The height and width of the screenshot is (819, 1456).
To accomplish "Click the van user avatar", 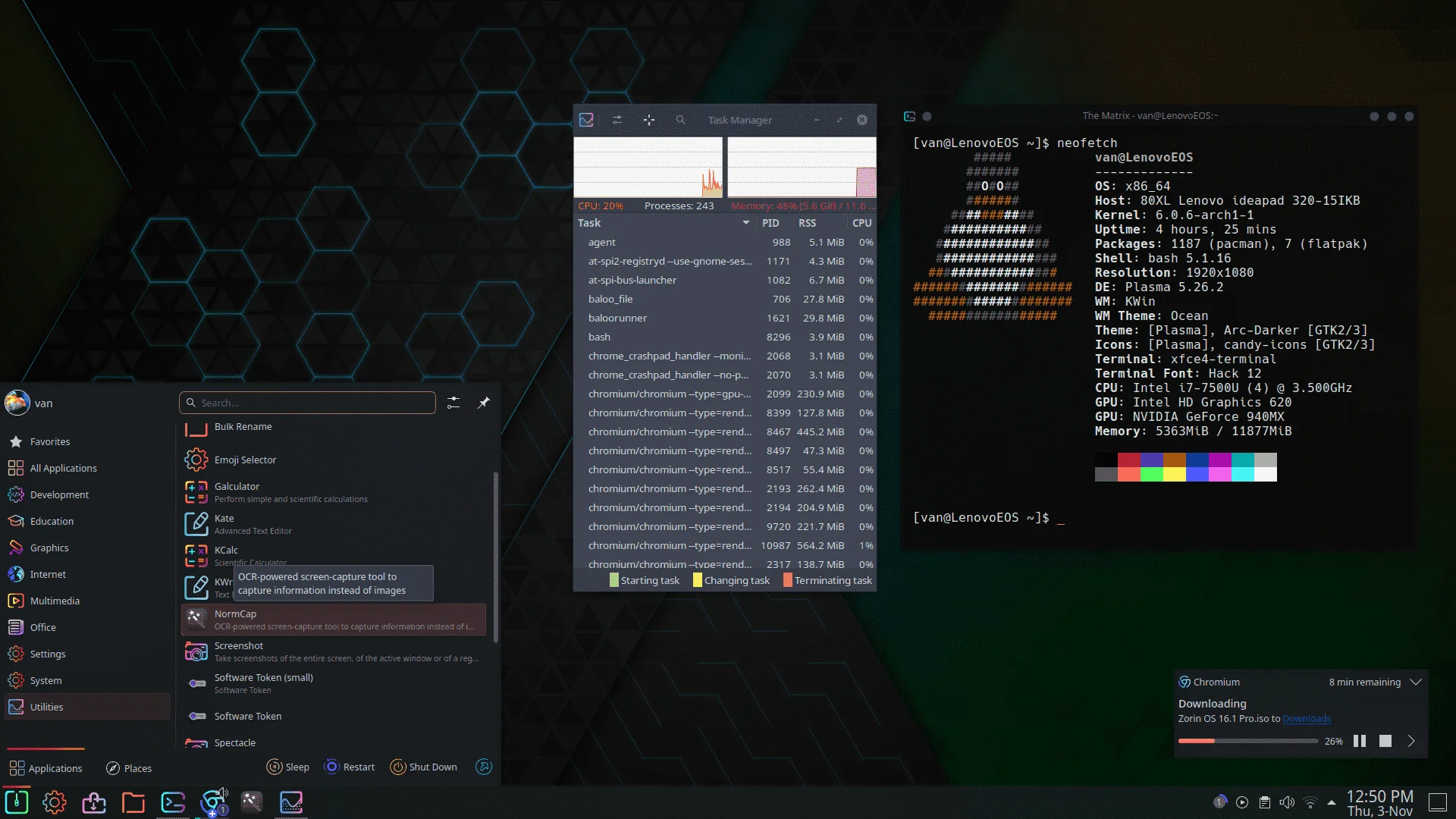I will 17,403.
